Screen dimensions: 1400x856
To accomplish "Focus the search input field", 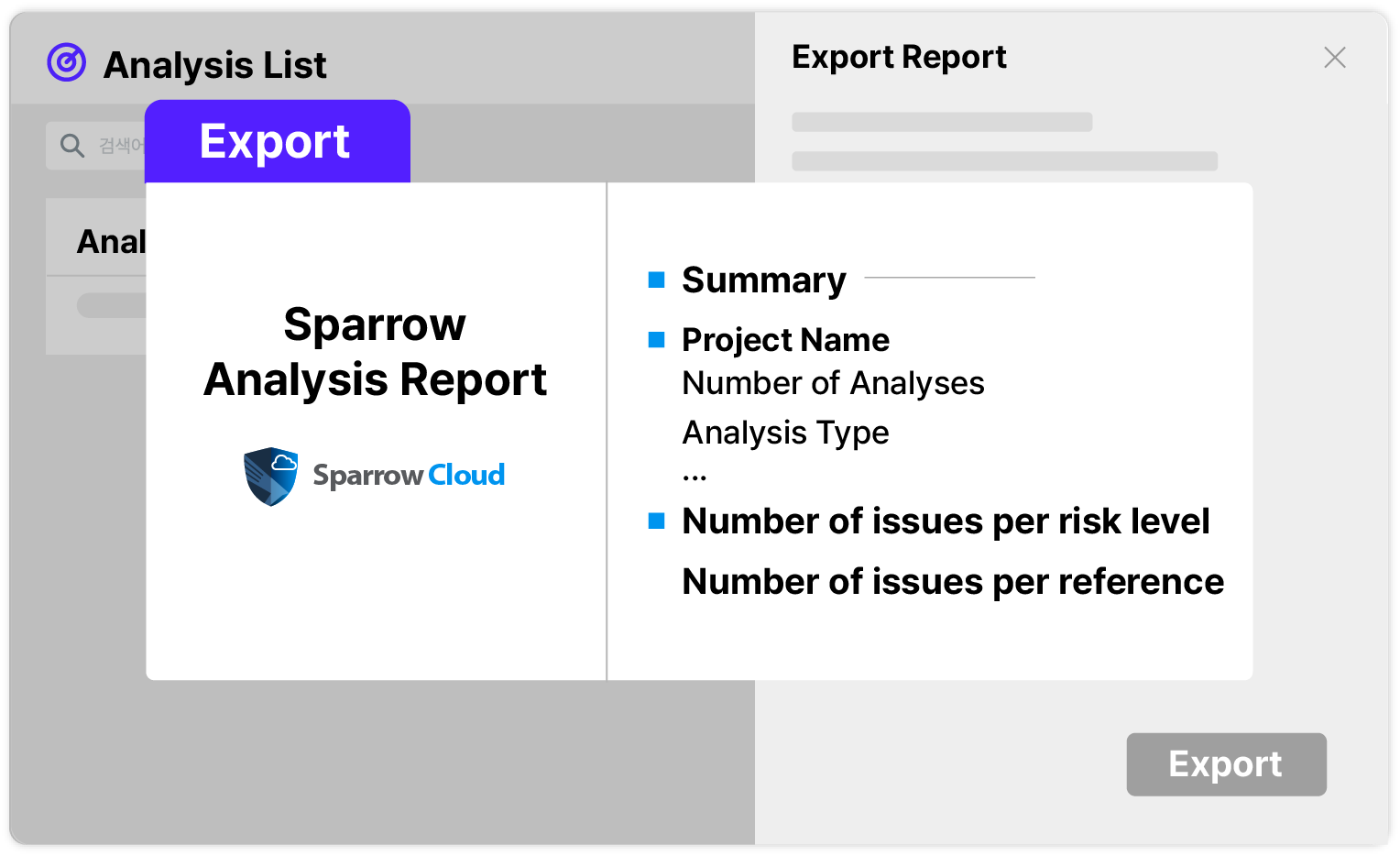I will [96, 146].
